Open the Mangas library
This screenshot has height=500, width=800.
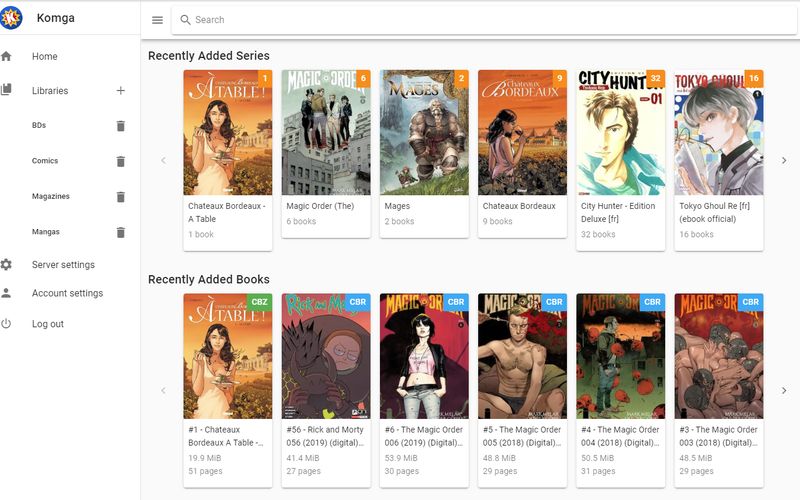[45, 232]
